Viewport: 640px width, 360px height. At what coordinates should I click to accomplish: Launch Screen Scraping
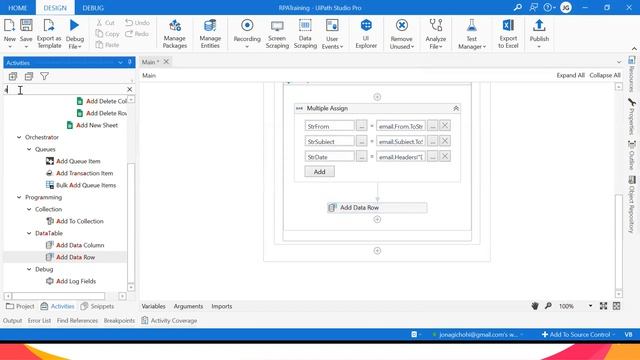click(x=277, y=34)
